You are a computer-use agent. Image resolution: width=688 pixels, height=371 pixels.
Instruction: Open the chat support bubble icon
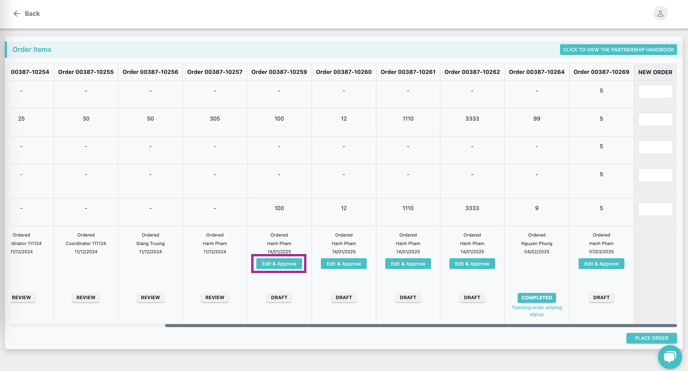pyautogui.click(x=670, y=357)
